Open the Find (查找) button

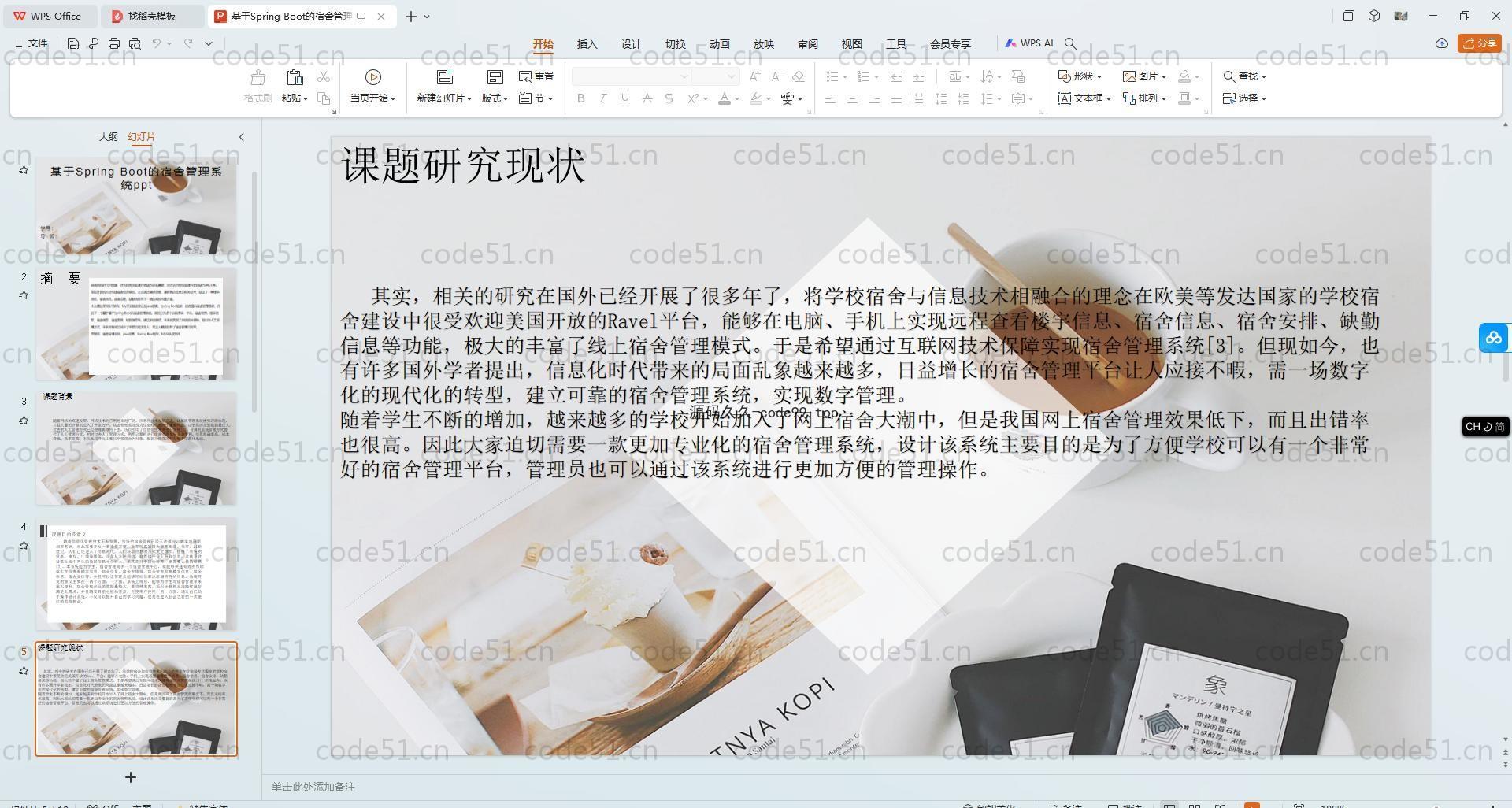[x=1244, y=76]
